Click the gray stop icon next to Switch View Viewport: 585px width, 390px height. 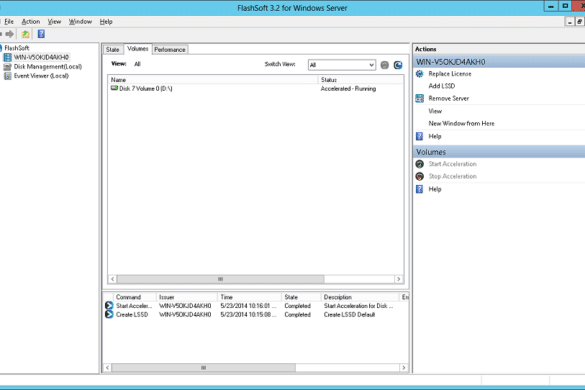[385, 65]
